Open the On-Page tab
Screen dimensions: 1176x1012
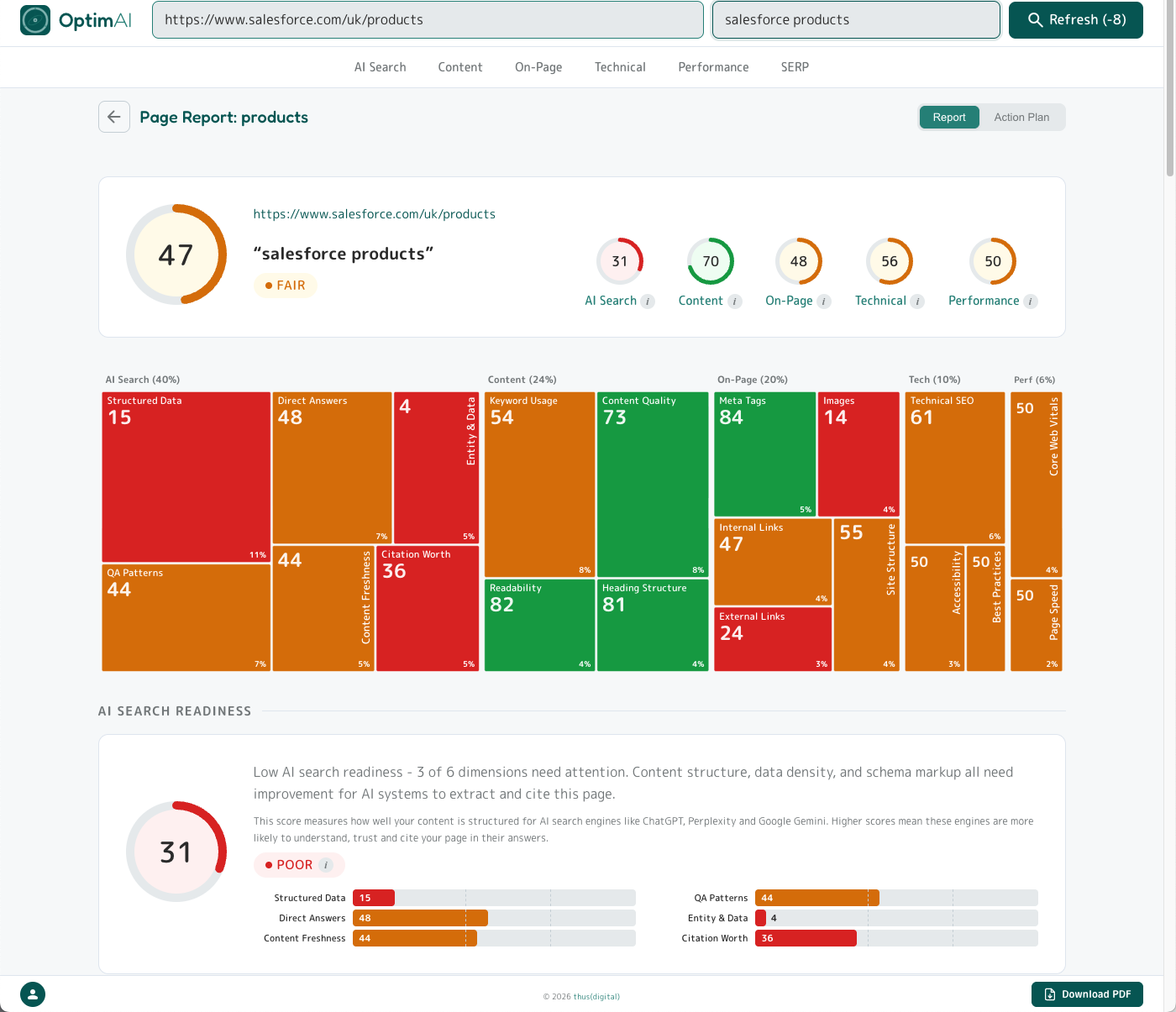click(538, 67)
